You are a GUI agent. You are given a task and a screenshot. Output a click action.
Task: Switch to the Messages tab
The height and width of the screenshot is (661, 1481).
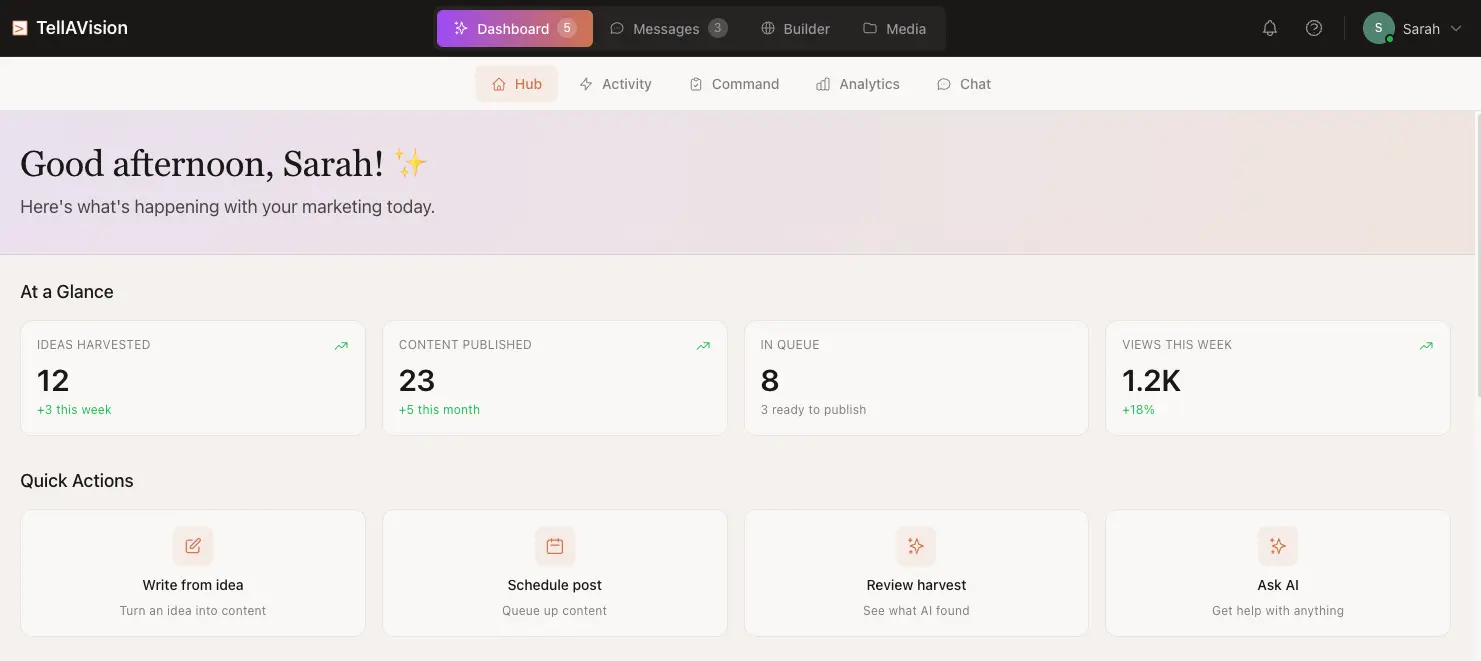click(668, 28)
